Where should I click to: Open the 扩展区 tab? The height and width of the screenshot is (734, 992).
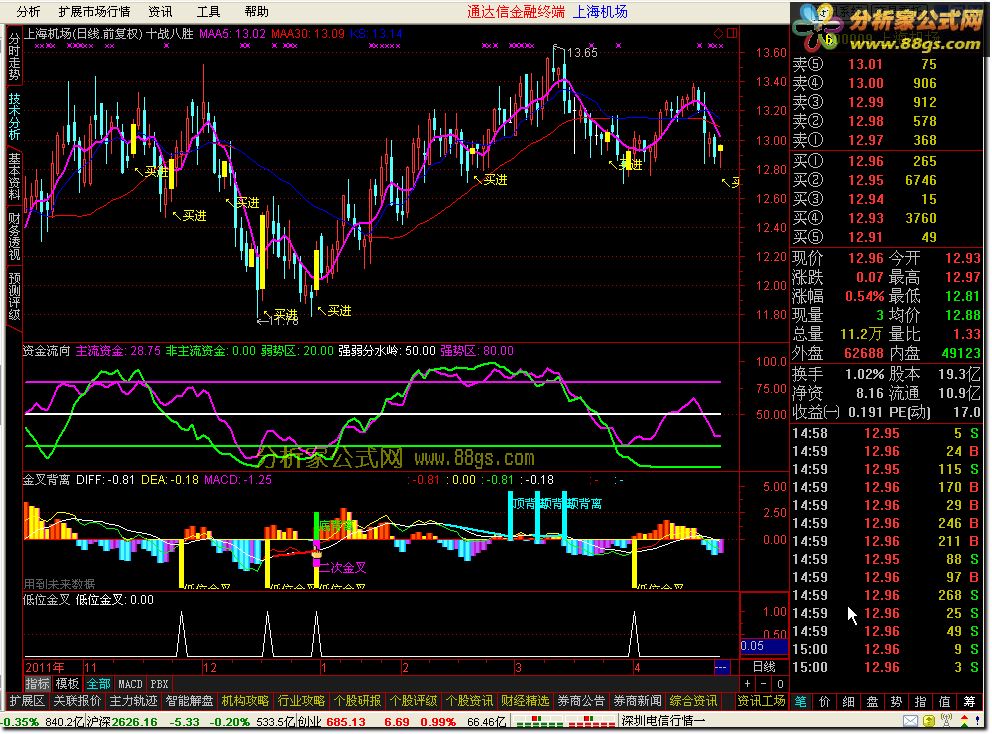27,701
